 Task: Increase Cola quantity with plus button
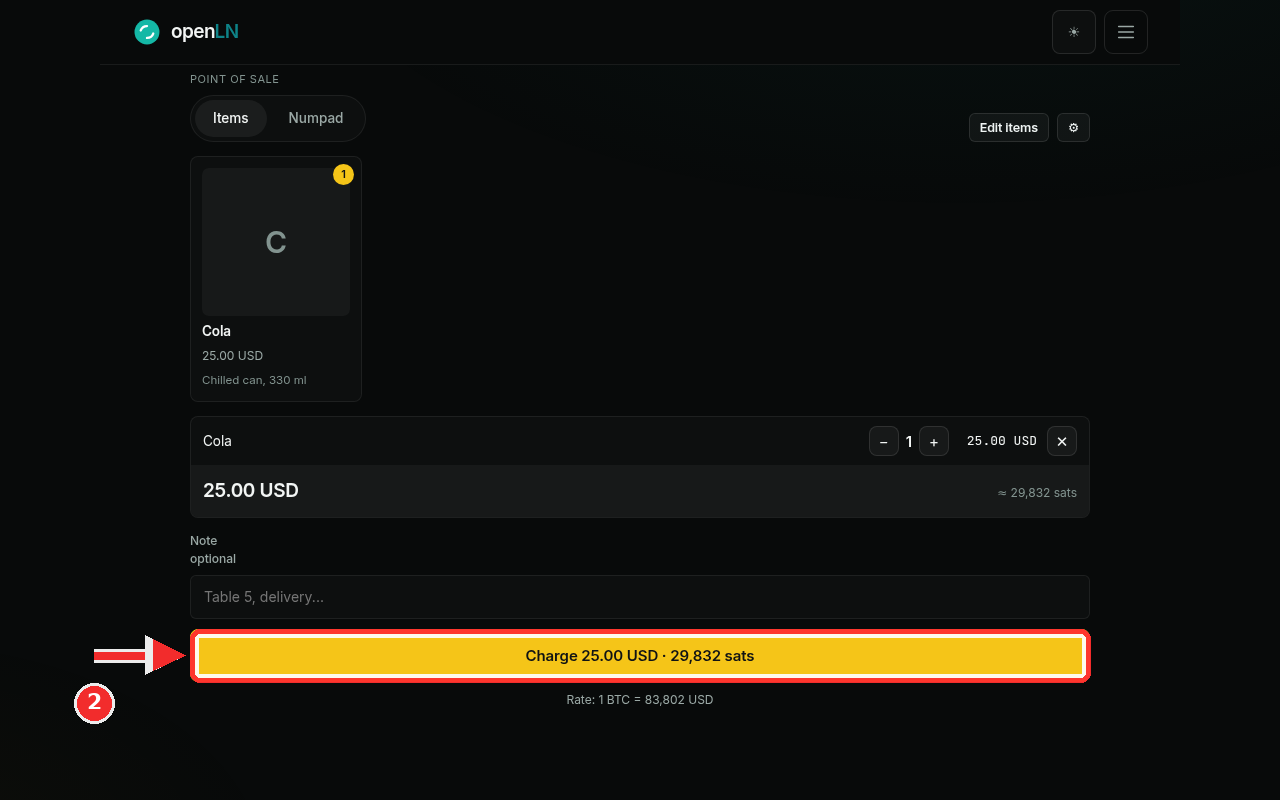click(x=934, y=441)
